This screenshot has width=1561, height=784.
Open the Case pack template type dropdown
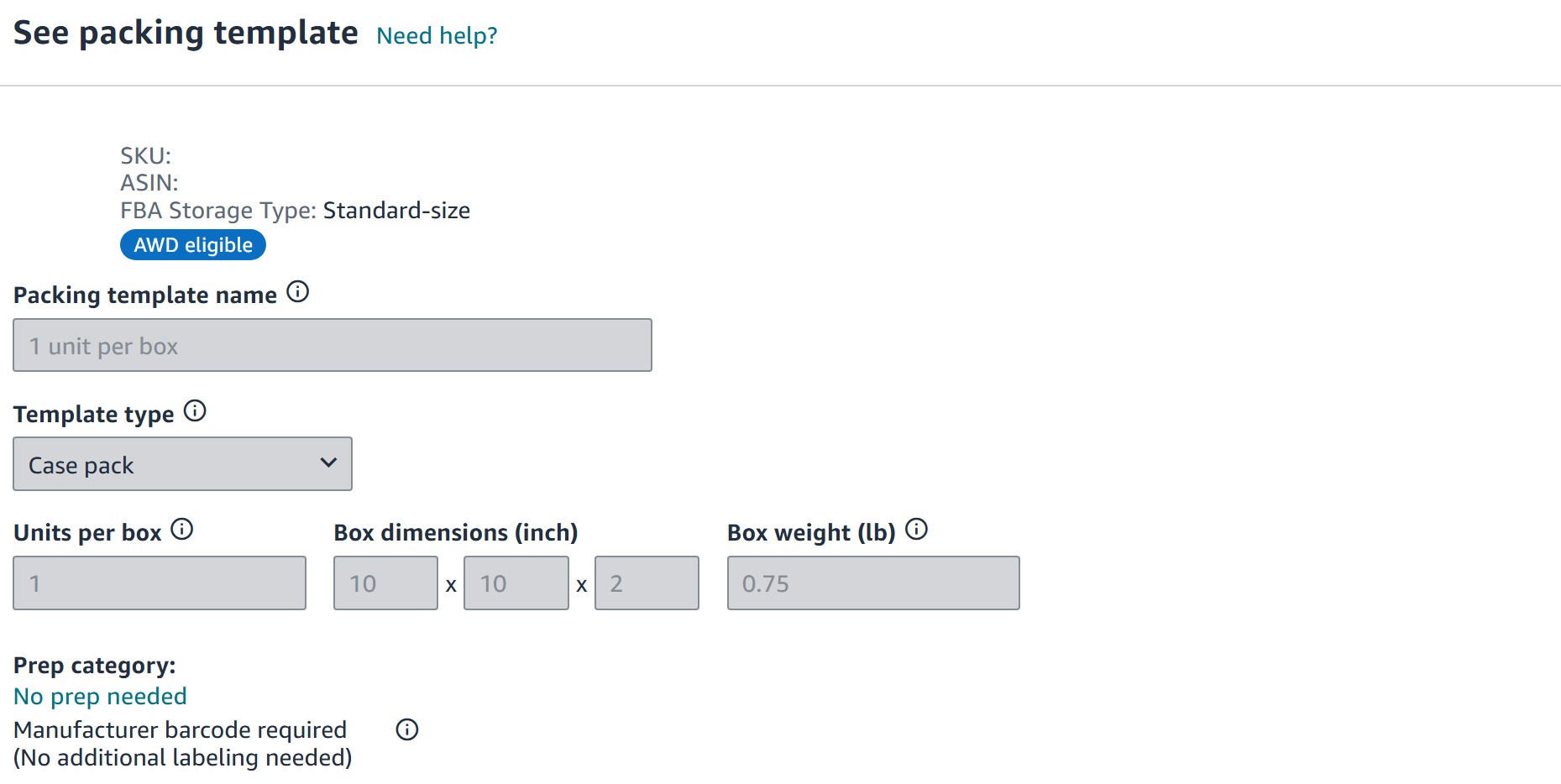pos(181,463)
